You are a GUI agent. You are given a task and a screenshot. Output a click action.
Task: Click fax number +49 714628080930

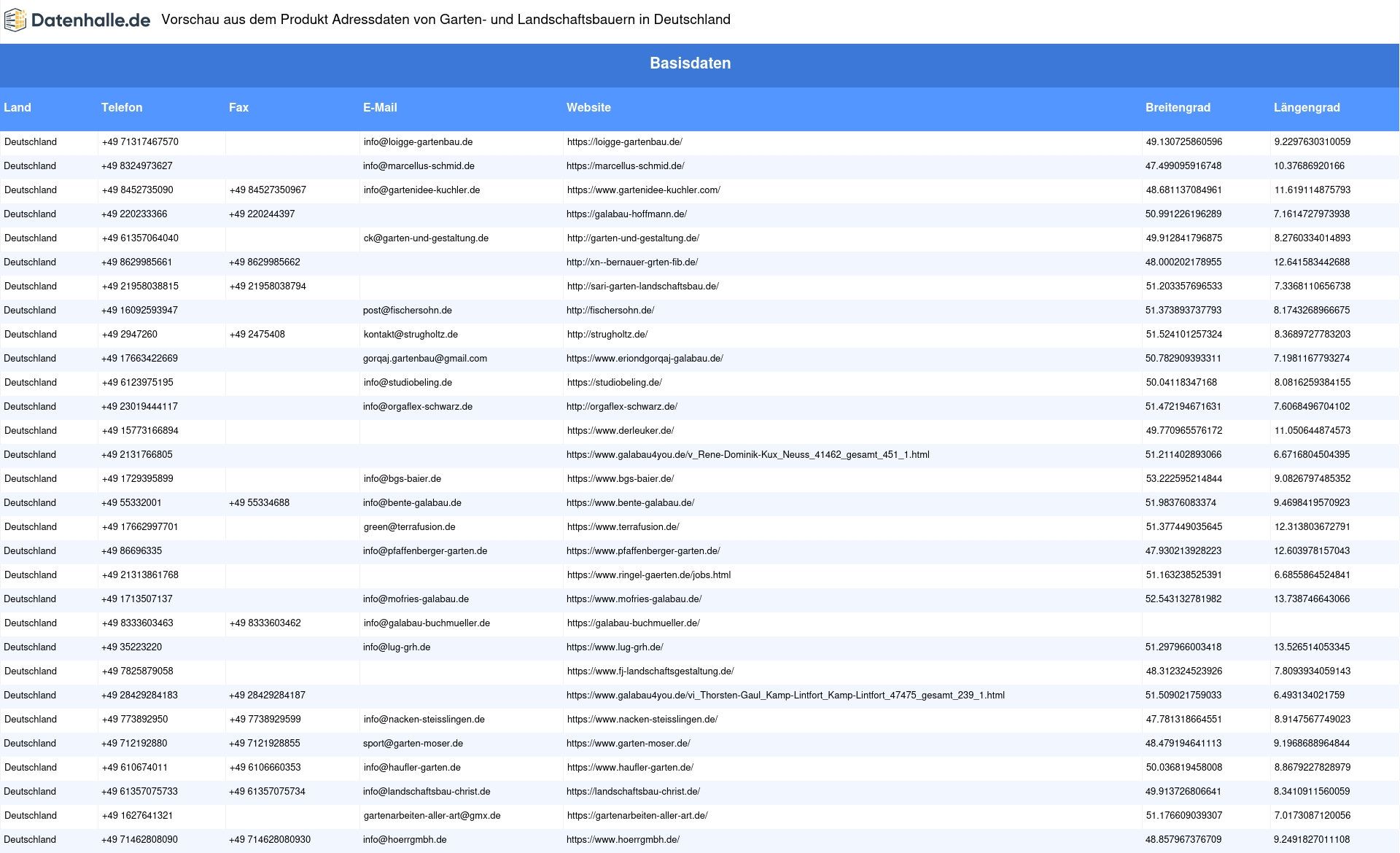tap(270, 840)
